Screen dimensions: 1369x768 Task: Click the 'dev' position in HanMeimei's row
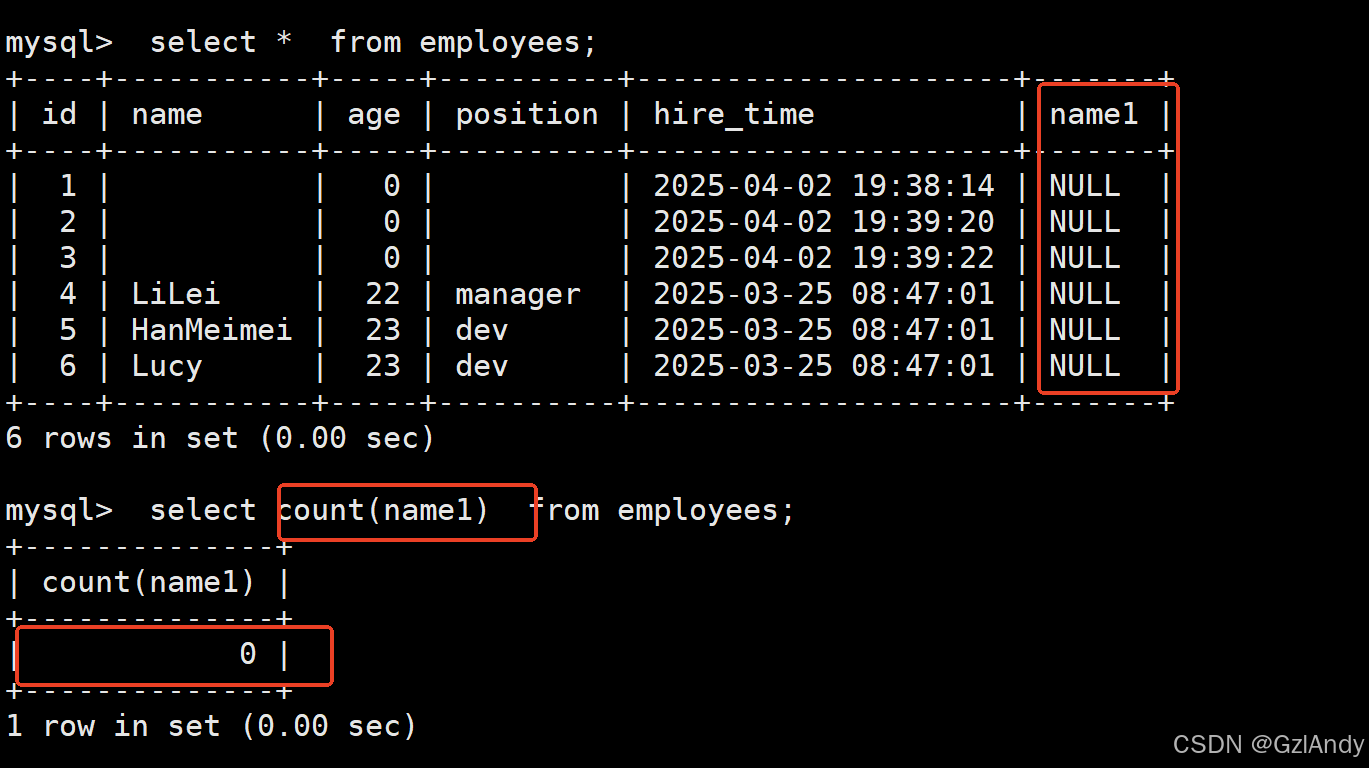point(482,330)
